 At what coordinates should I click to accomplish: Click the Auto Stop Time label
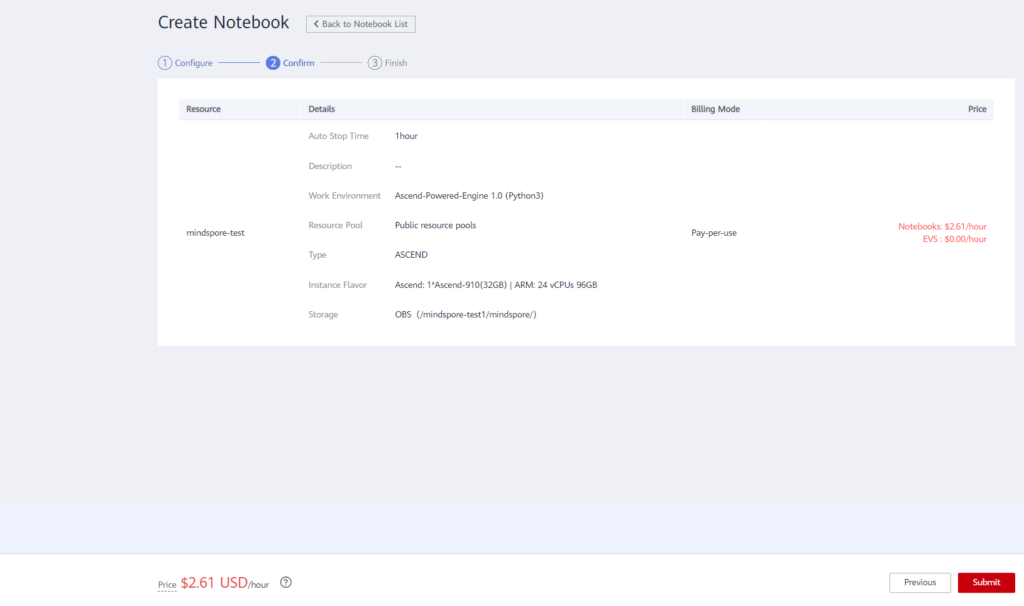pyautogui.click(x=338, y=136)
